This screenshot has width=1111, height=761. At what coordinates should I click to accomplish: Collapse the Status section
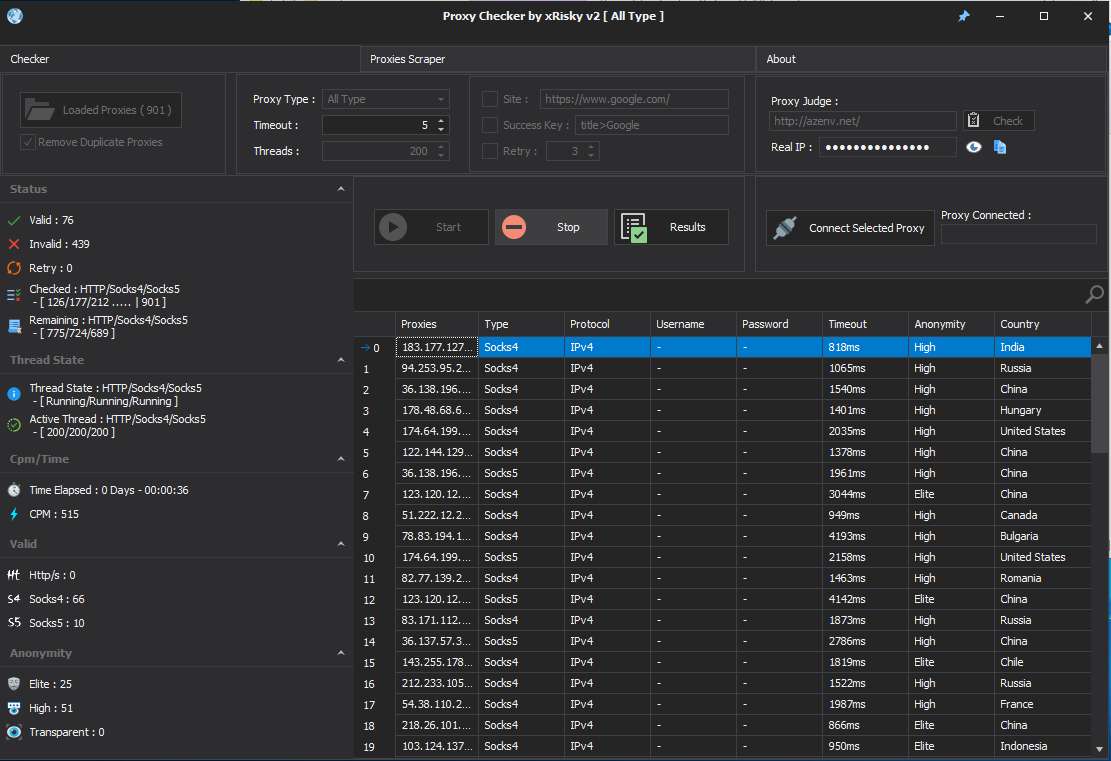pos(341,189)
